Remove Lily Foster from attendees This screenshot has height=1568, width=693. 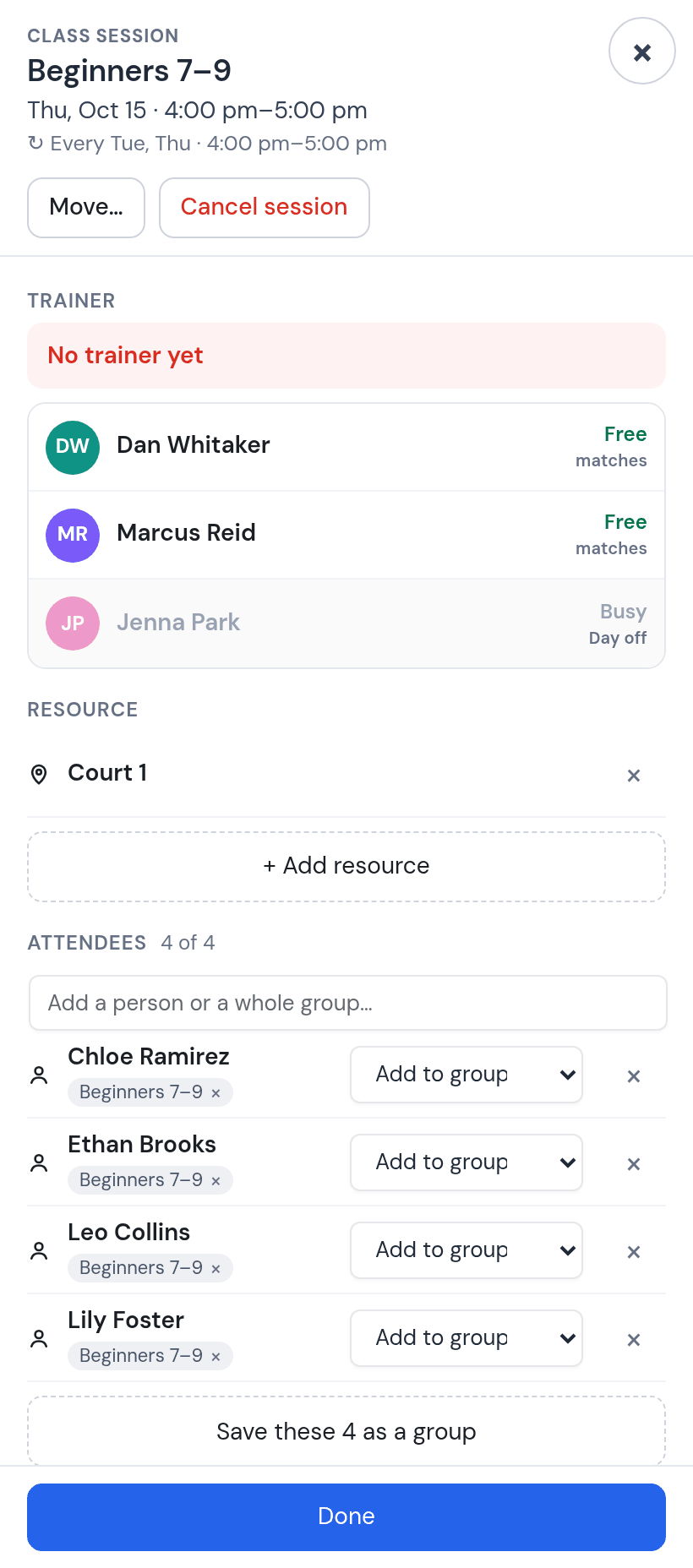click(634, 1339)
